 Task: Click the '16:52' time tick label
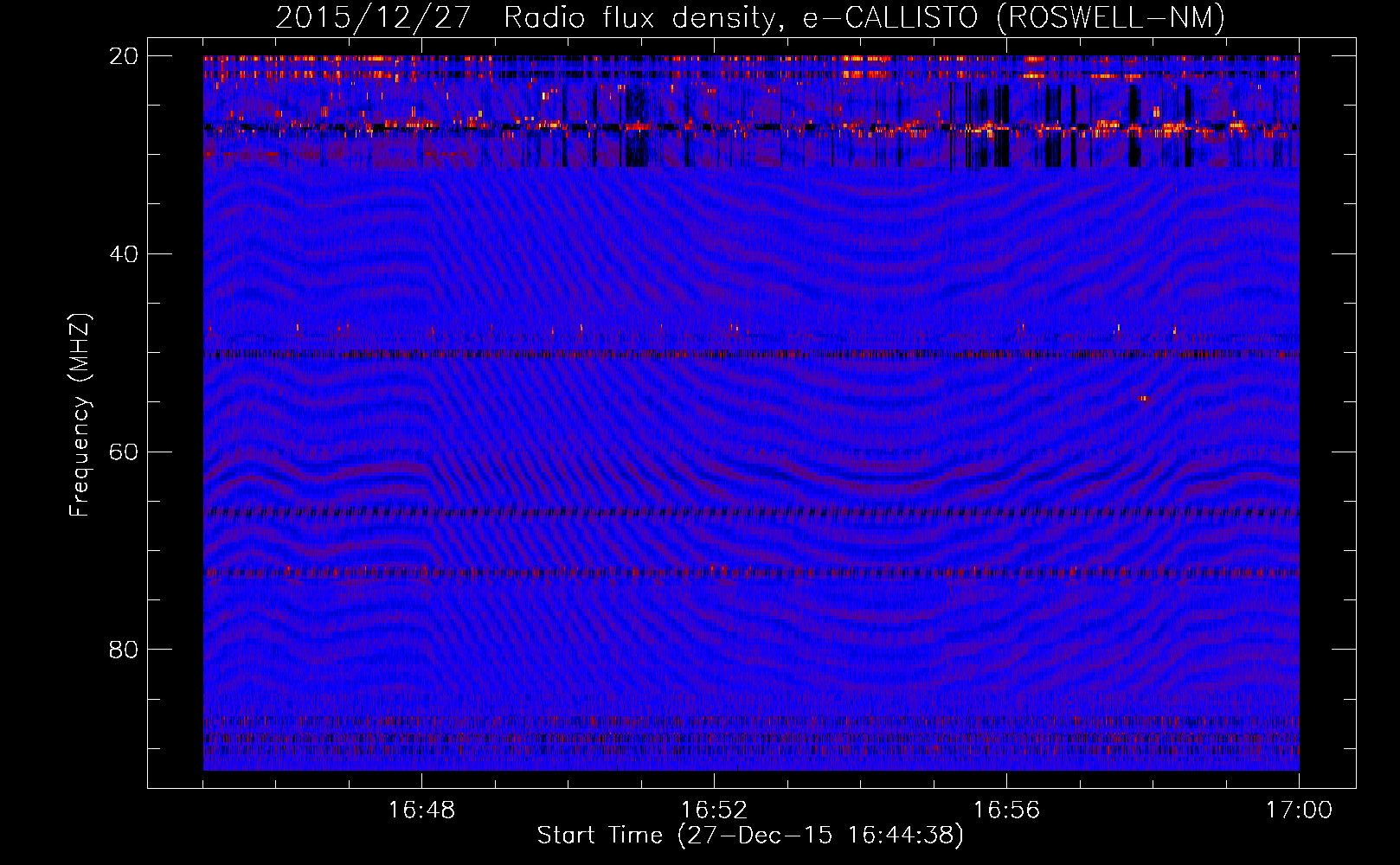[x=714, y=811]
